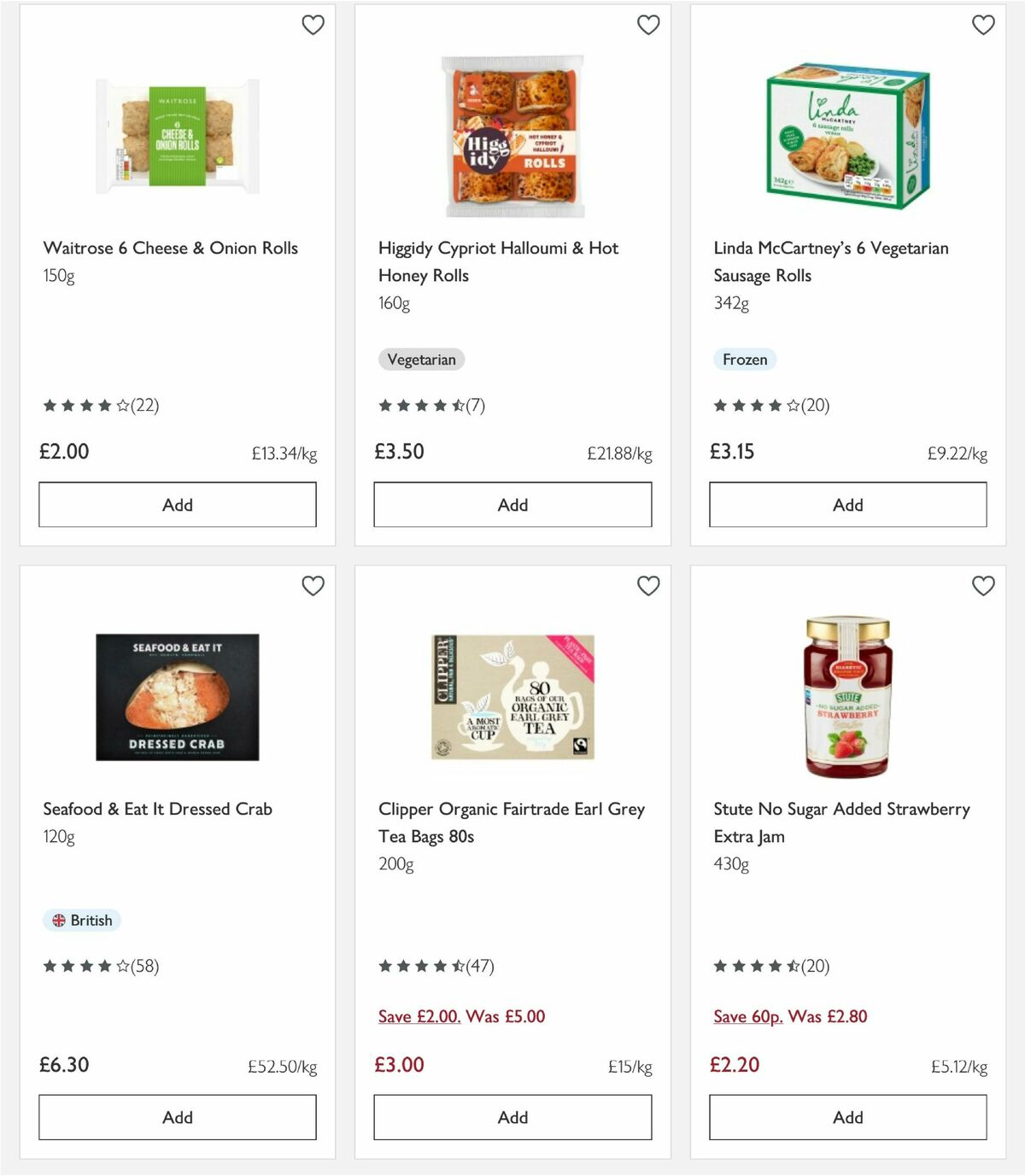Open the Save 60p offer on Stute jam

point(747,1016)
